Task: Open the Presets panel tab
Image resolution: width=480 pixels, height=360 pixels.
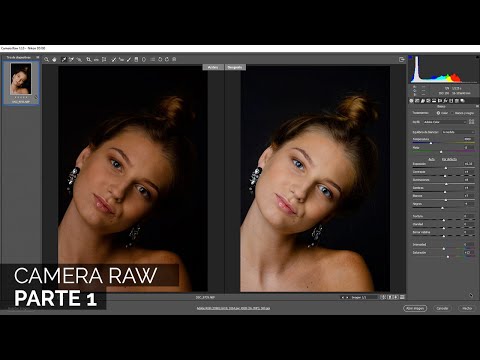Action: (457, 101)
